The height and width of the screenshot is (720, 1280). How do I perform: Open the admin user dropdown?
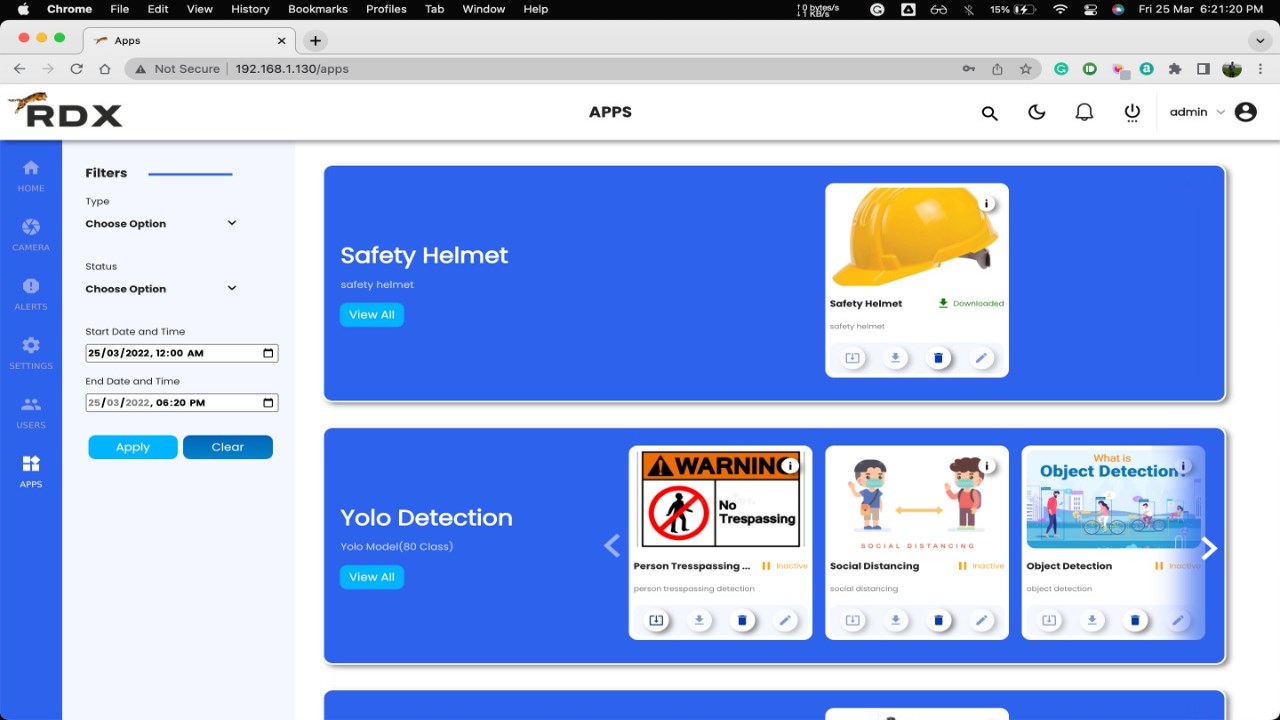(1197, 112)
